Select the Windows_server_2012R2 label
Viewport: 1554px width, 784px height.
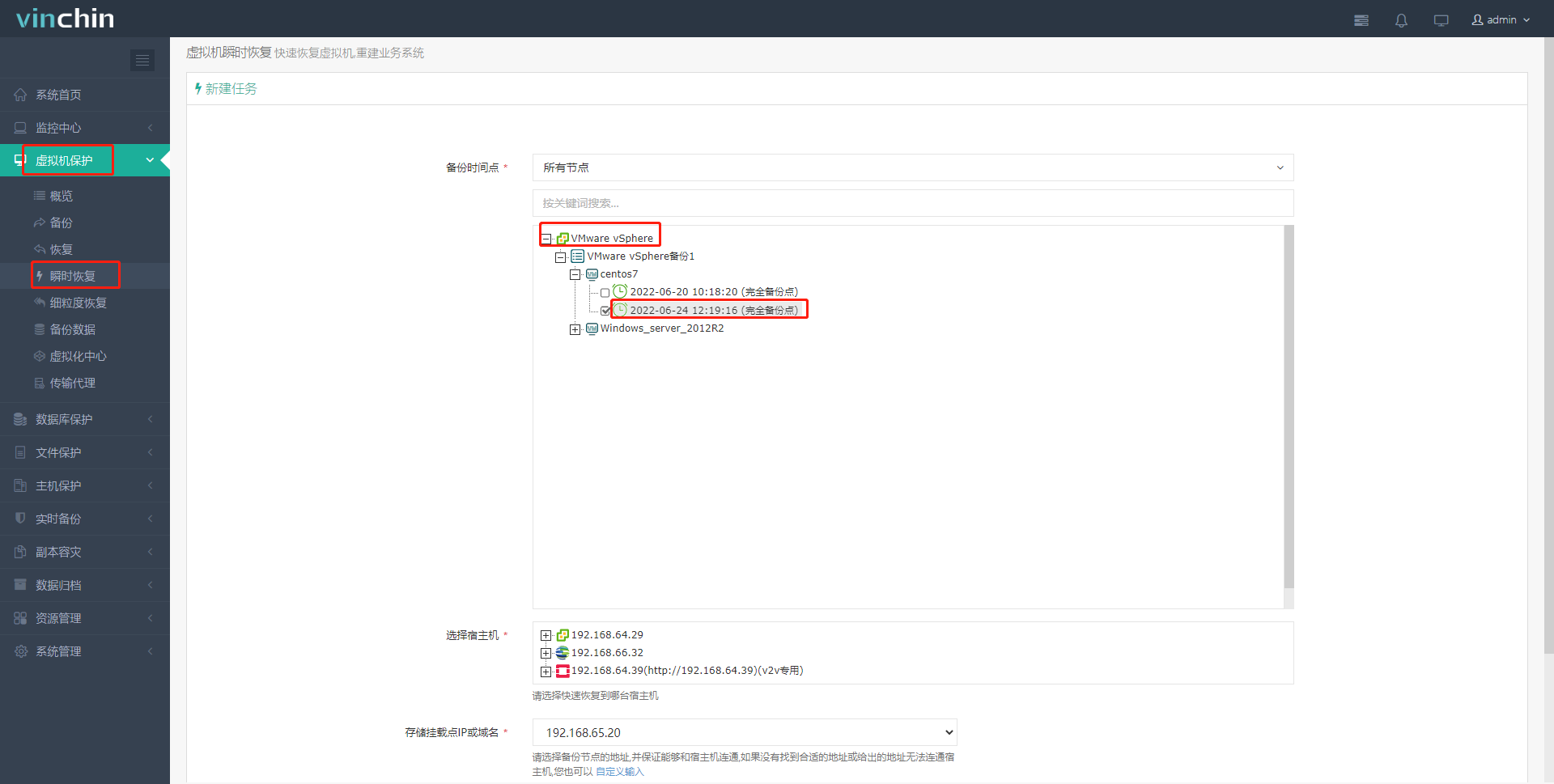click(662, 328)
